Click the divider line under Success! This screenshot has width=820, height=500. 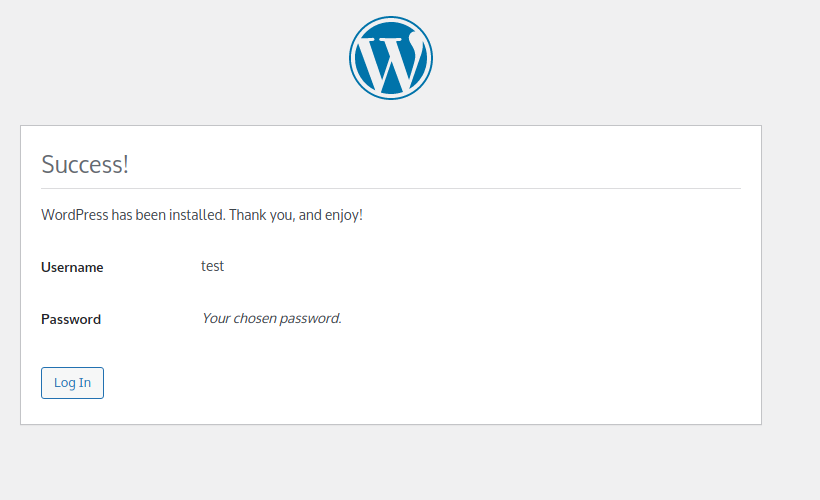pos(391,188)
